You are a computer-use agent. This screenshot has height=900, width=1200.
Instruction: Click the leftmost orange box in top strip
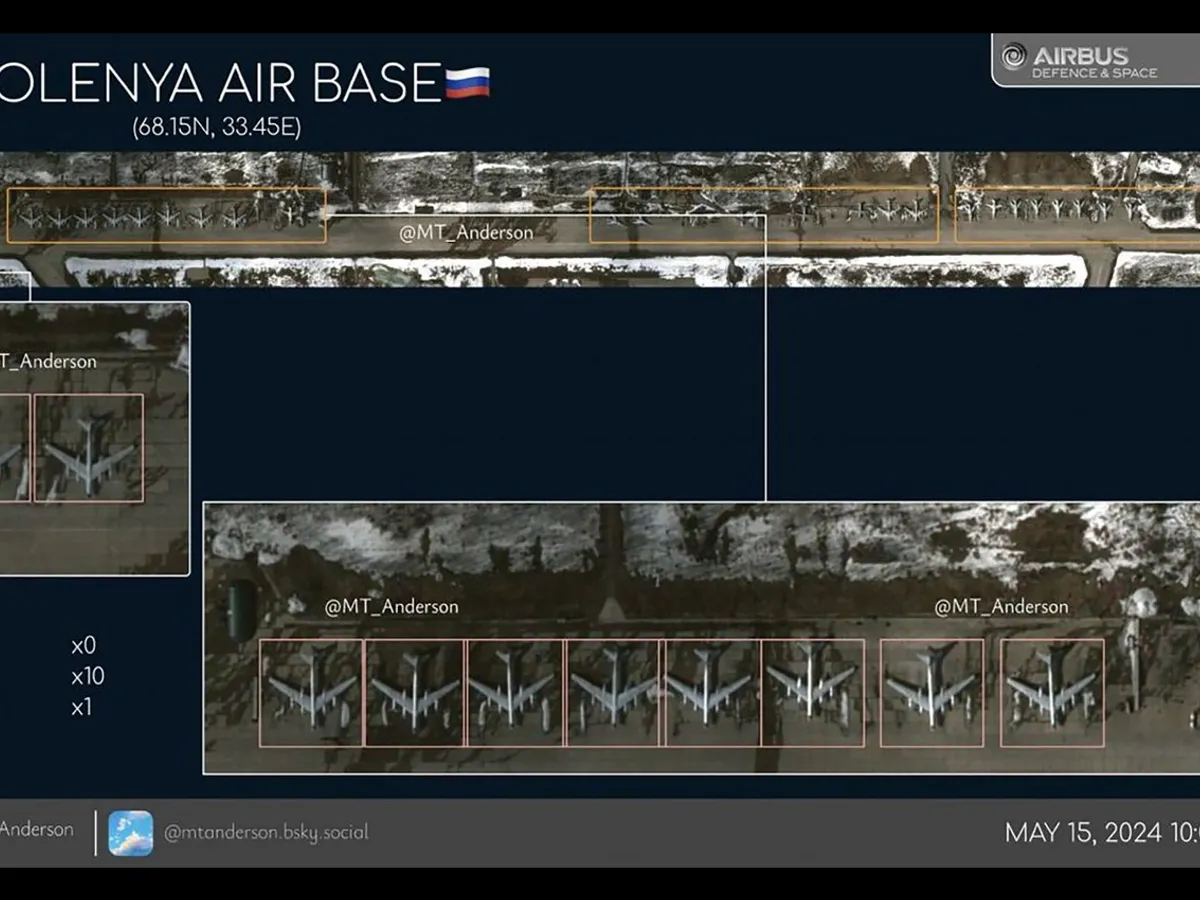[166, 215]
